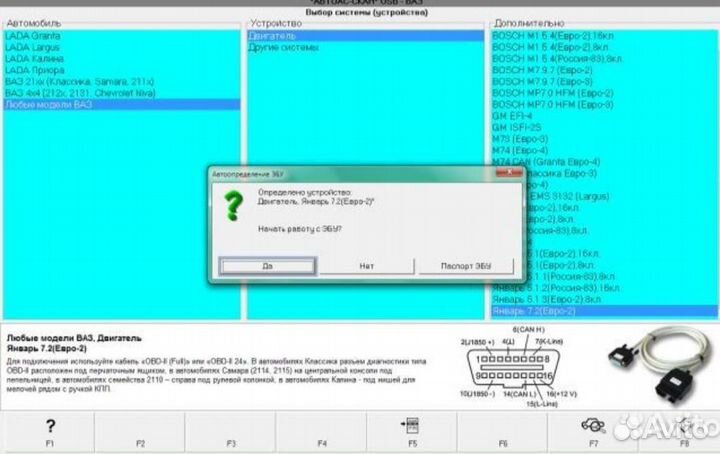
Task: Select Январь 7.2(Евро-2) in Дополнительно list
Action: (533, 311)
